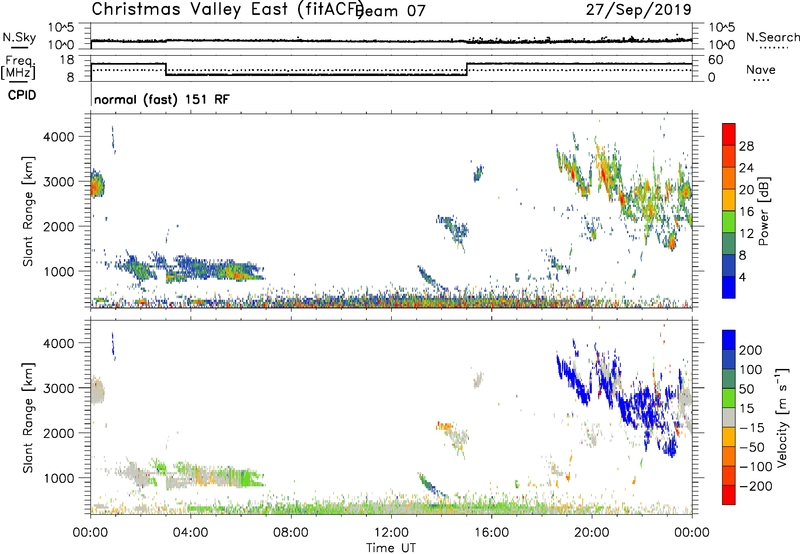Click the "50" label on velocity colorbar

click(747, 389)
